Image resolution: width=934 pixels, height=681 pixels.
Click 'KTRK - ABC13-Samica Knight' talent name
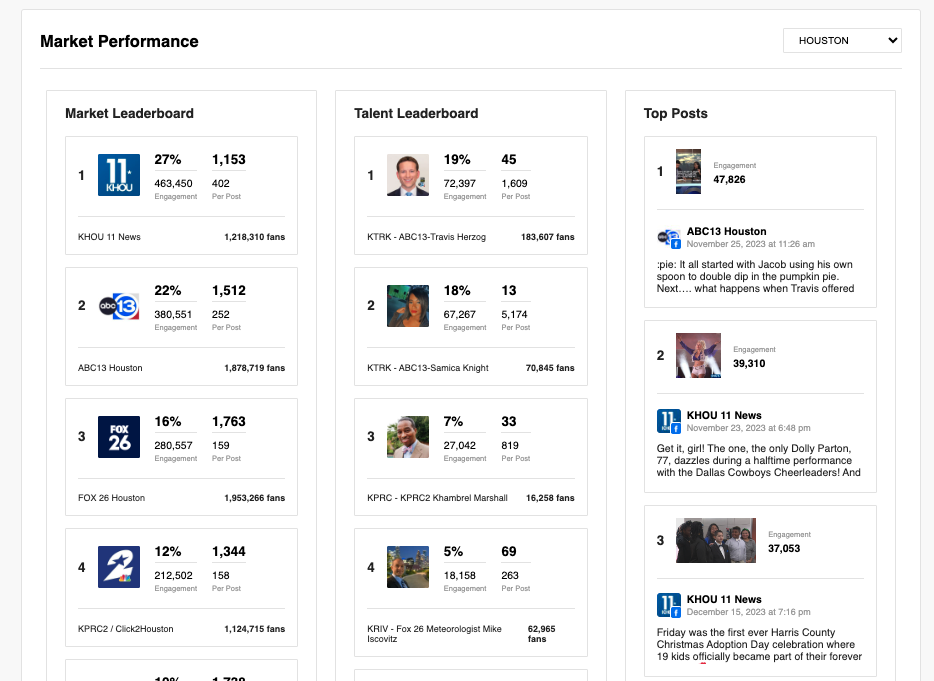[428, 368]
